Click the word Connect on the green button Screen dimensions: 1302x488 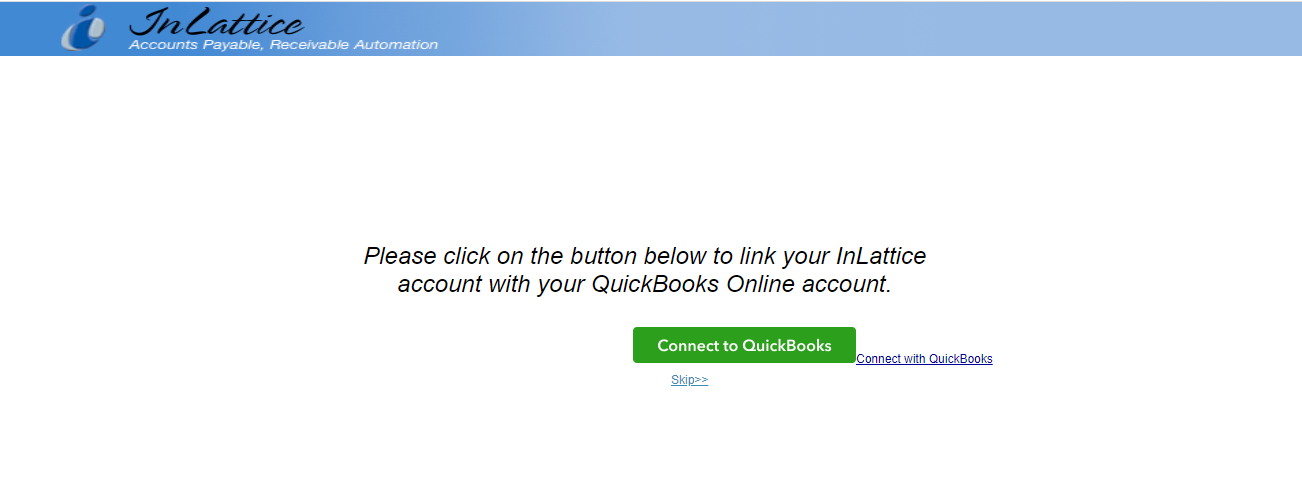pyautogui.click(x=687, y=346)
